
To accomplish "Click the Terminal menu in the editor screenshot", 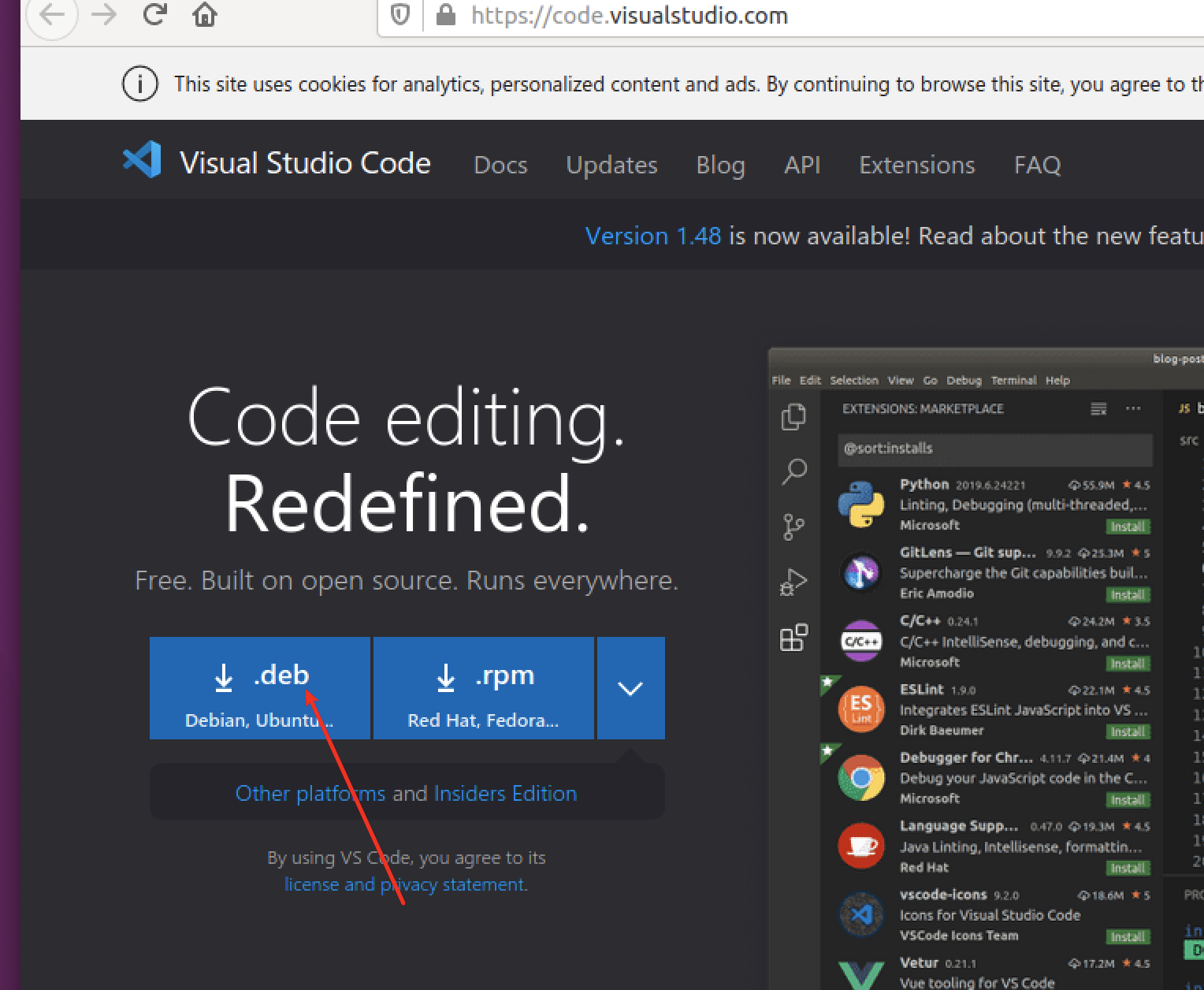I will [1013, 380].
